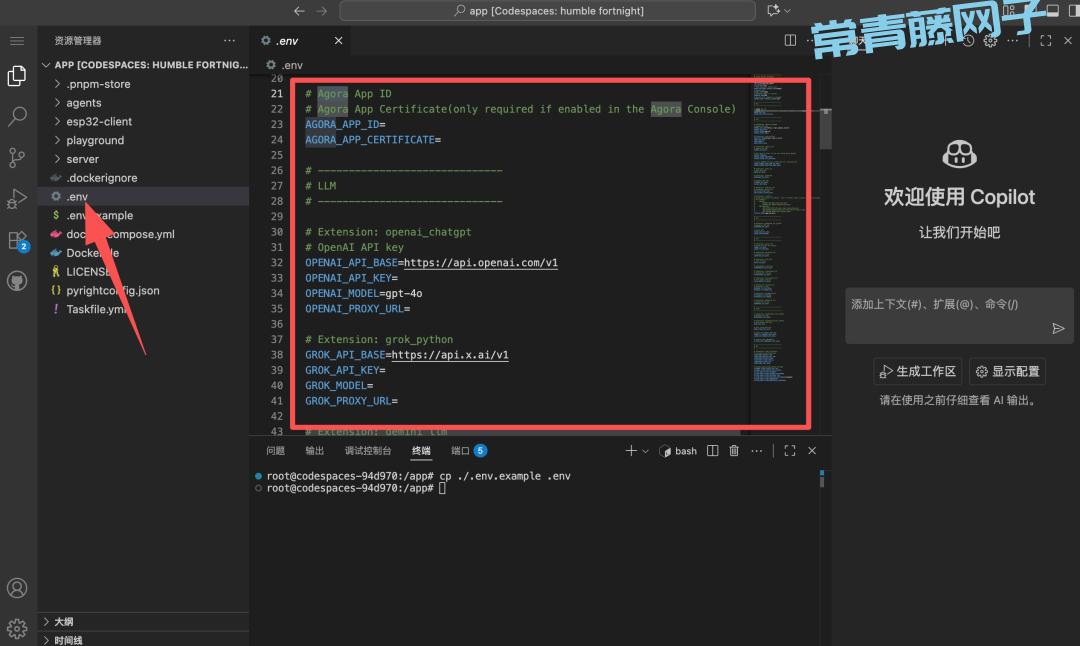Send the Copilot chat message
1080x646 pixels.
click(x=1059, y=329)
